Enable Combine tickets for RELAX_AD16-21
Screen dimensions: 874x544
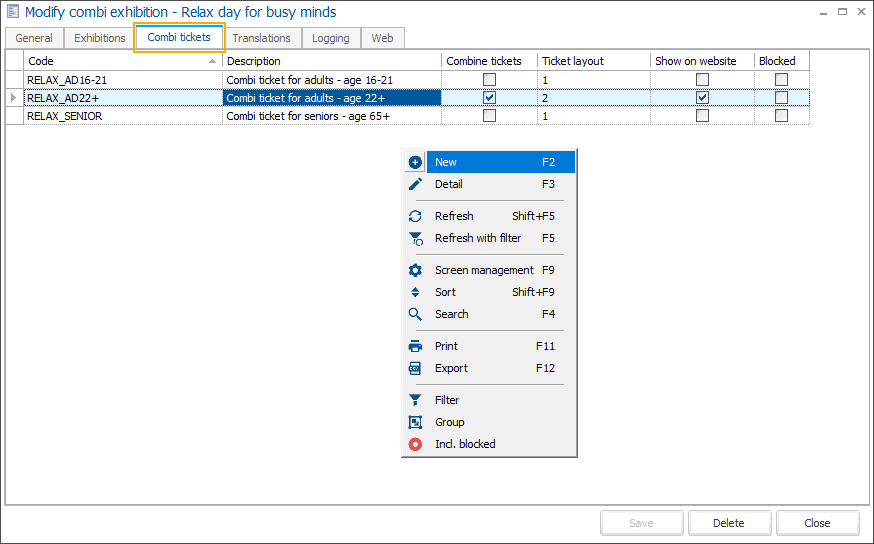(489, 79)
